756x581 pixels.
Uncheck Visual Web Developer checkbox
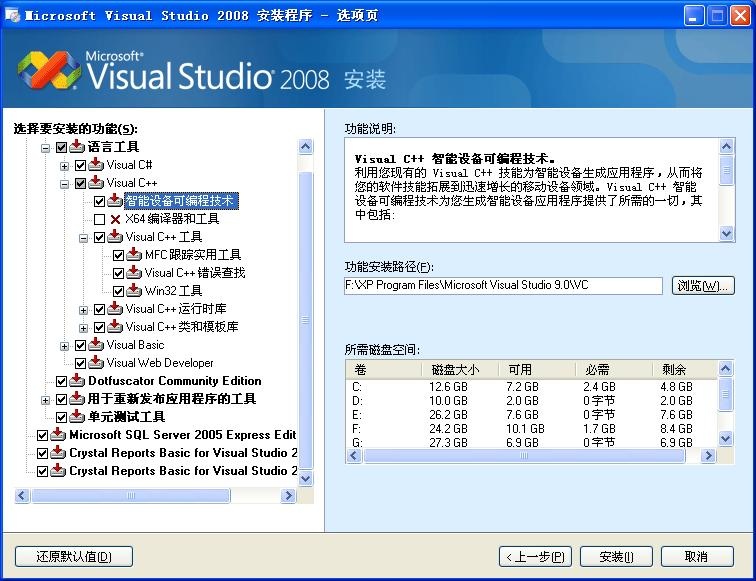[x=81, y=363]
